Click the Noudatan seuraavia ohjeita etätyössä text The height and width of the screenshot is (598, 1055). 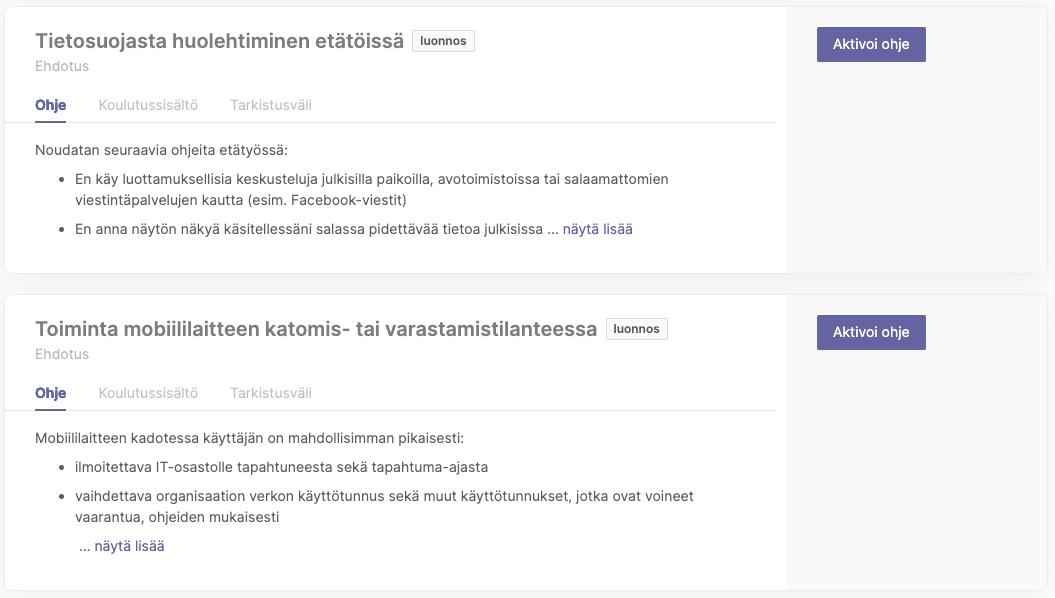coord(161,150)
